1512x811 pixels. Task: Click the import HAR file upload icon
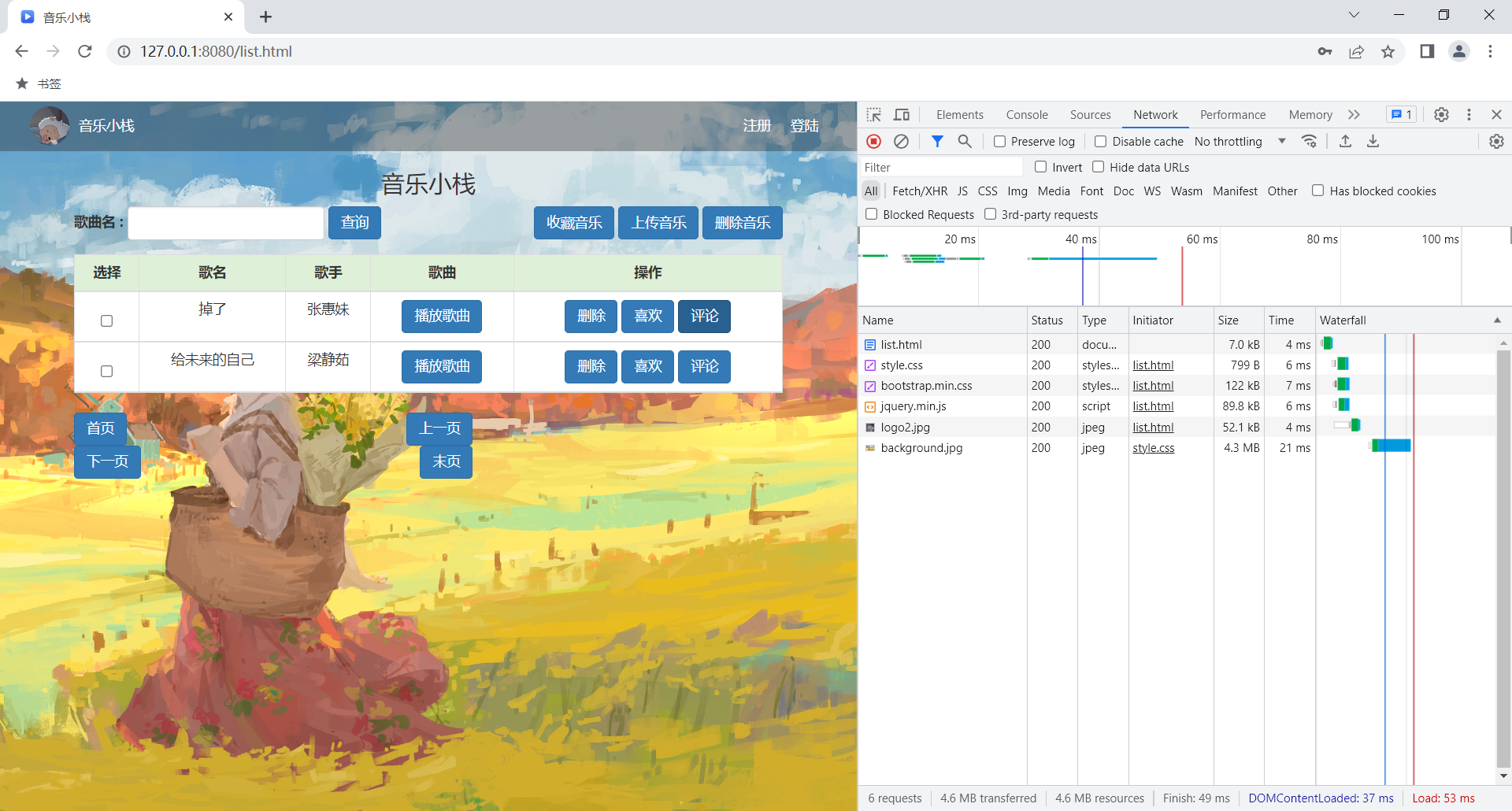click(x=1345, y=142)
